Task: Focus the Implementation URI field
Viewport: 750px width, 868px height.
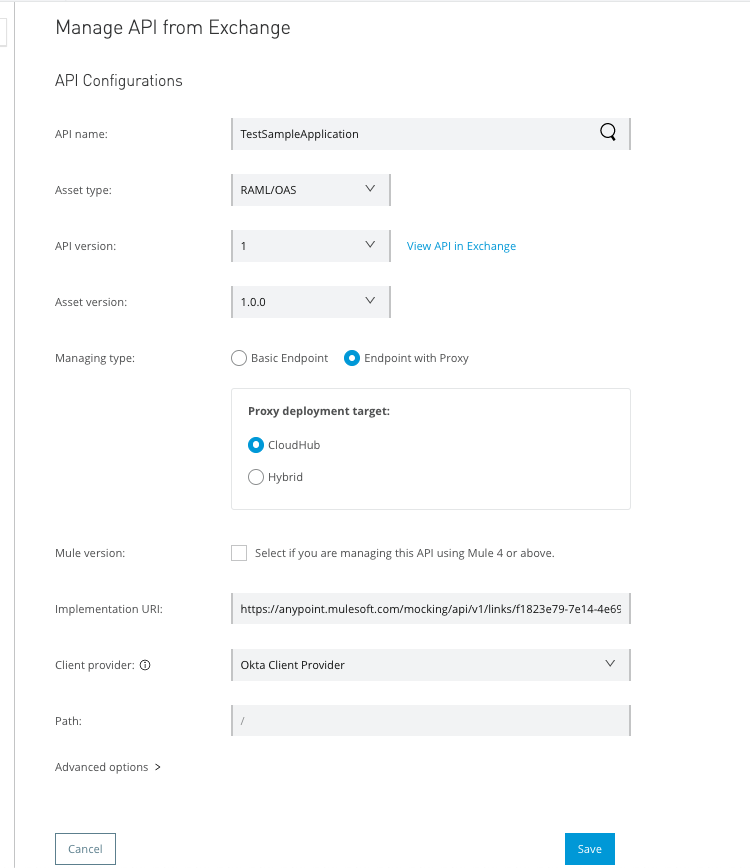Action: click(430, 608)
